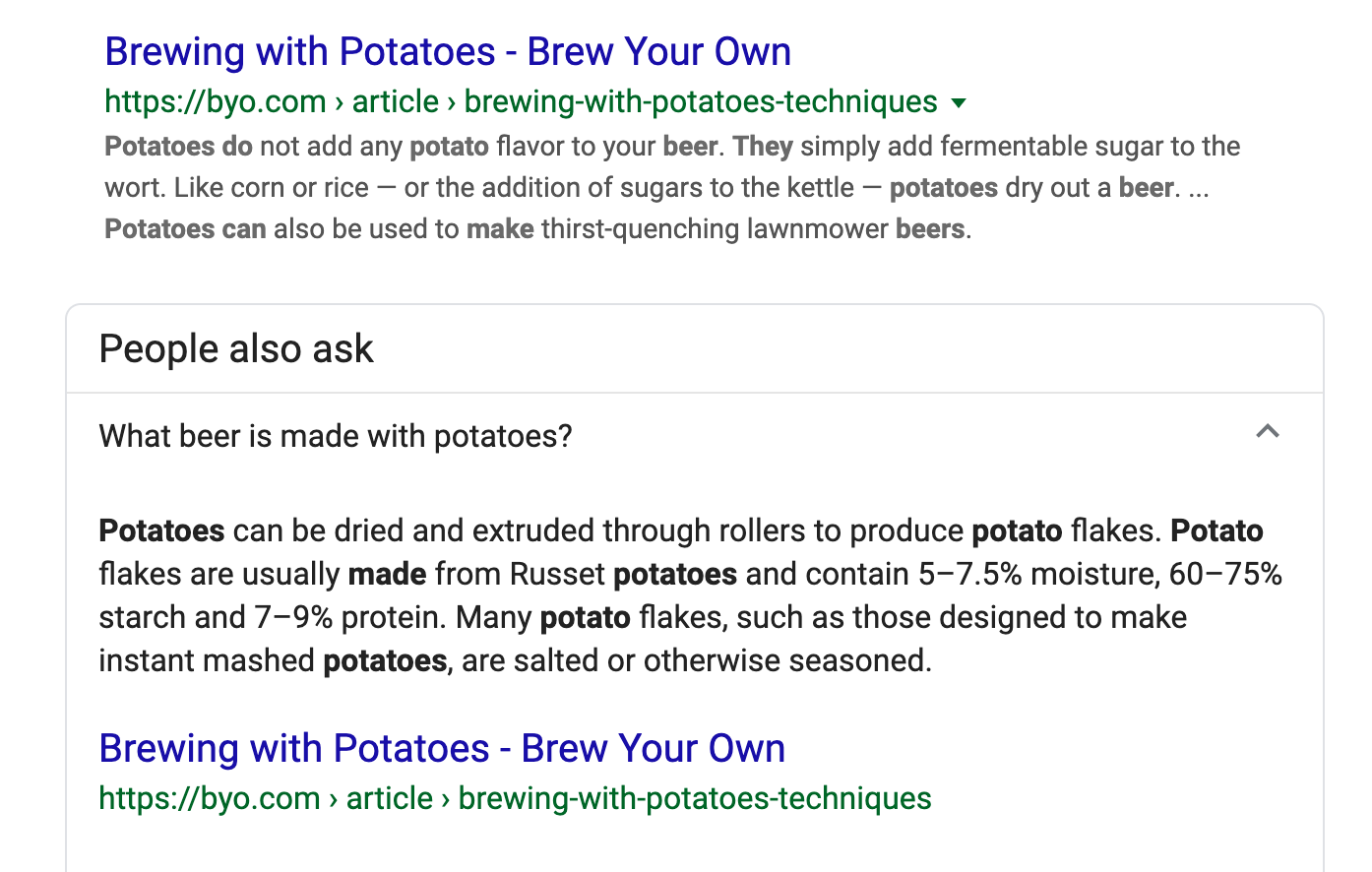Click 'https://byo.com' under the answer box link
This screenshot has width=1372, height=872.
coord(210,798)
